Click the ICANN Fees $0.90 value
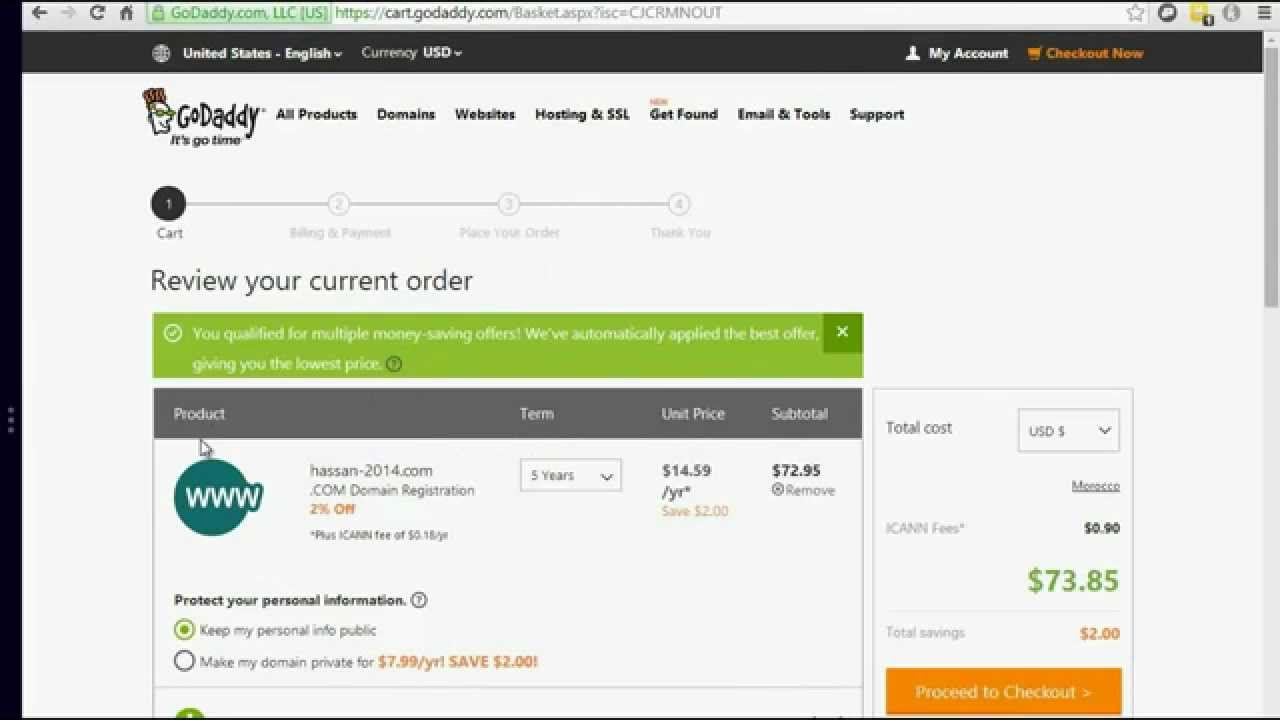This screenshot has height=720, width=1280. [1102, 528]
